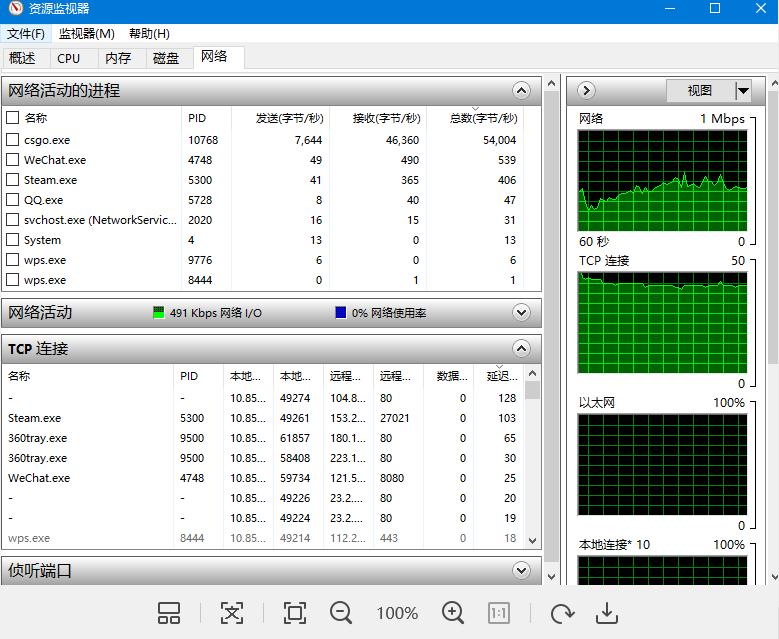Screen dimensions: 779x639
Task: Click the 1:1 actual size icon
Action: tap(499, 613)
